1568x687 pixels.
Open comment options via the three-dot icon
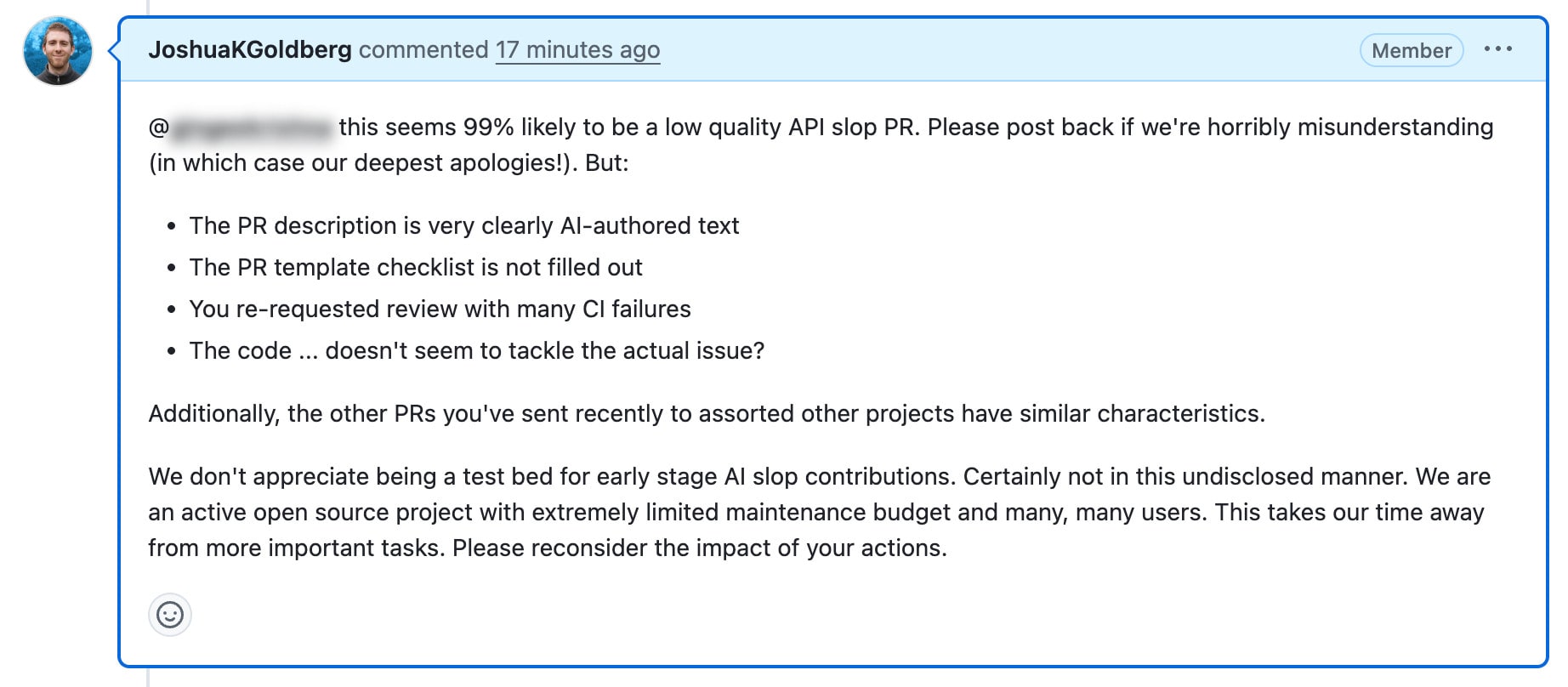[1499, 49]
